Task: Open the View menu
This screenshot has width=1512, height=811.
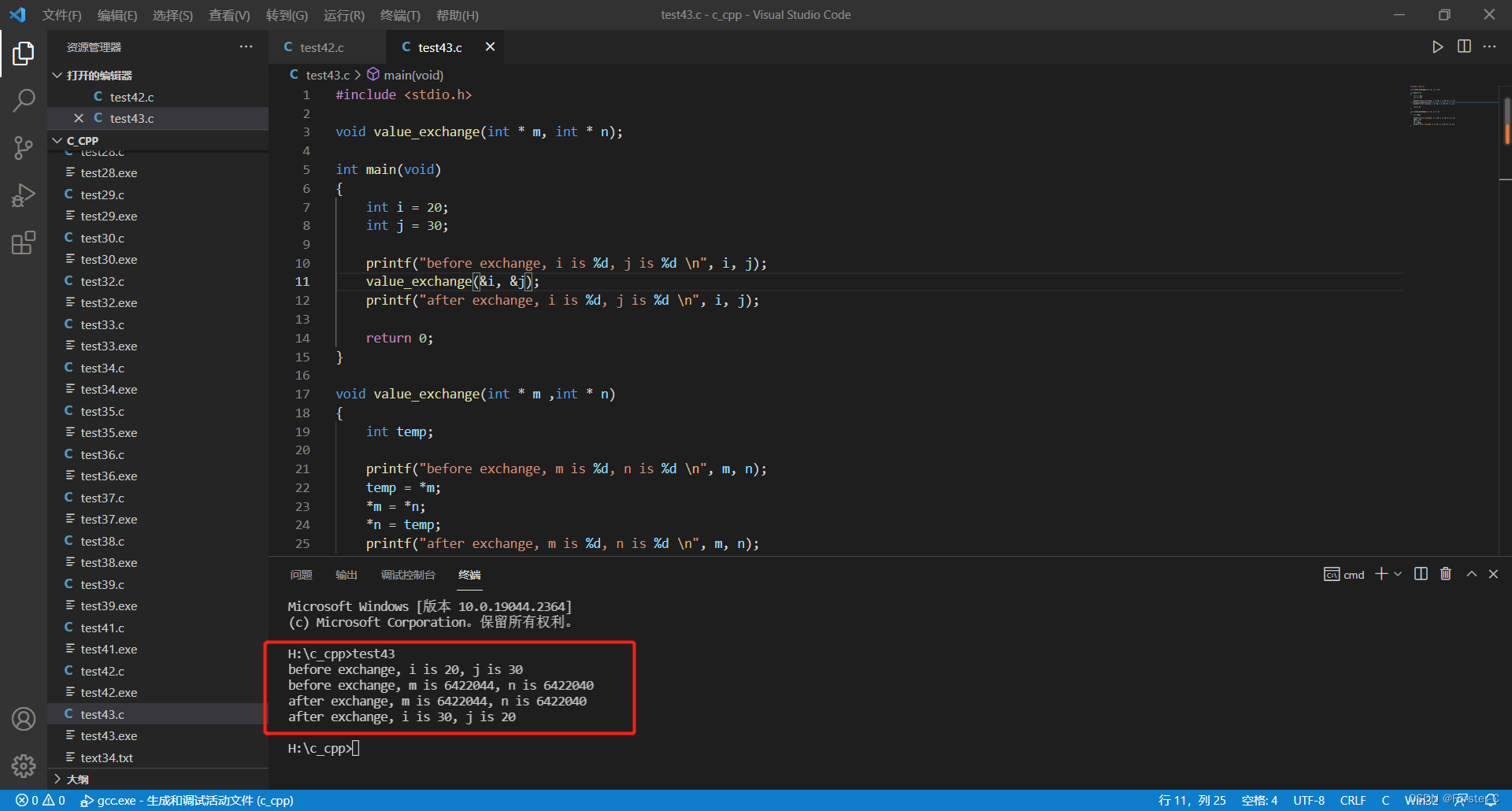Action: click(229, 15)
